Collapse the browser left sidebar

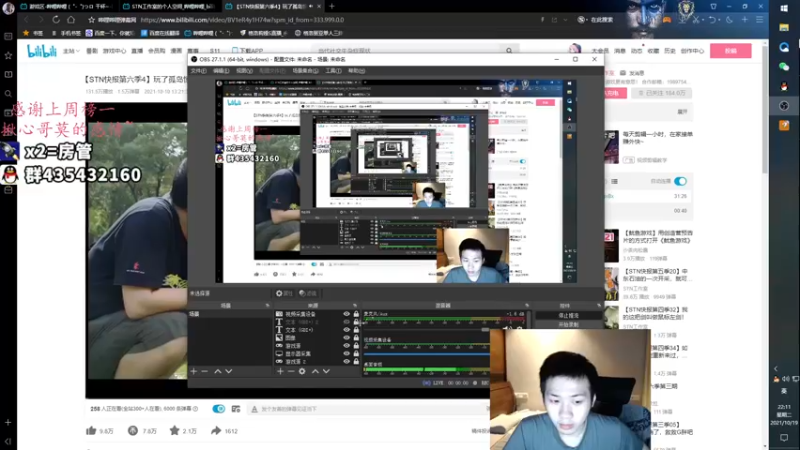pos(8,441)
